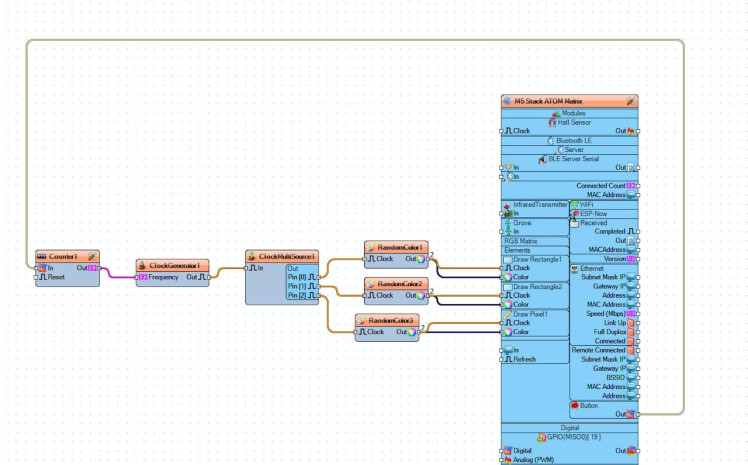748x465 pixels.
Task: Click the Bluetooth LE icon
Action: pyautogui.click(x=549, y=141)
